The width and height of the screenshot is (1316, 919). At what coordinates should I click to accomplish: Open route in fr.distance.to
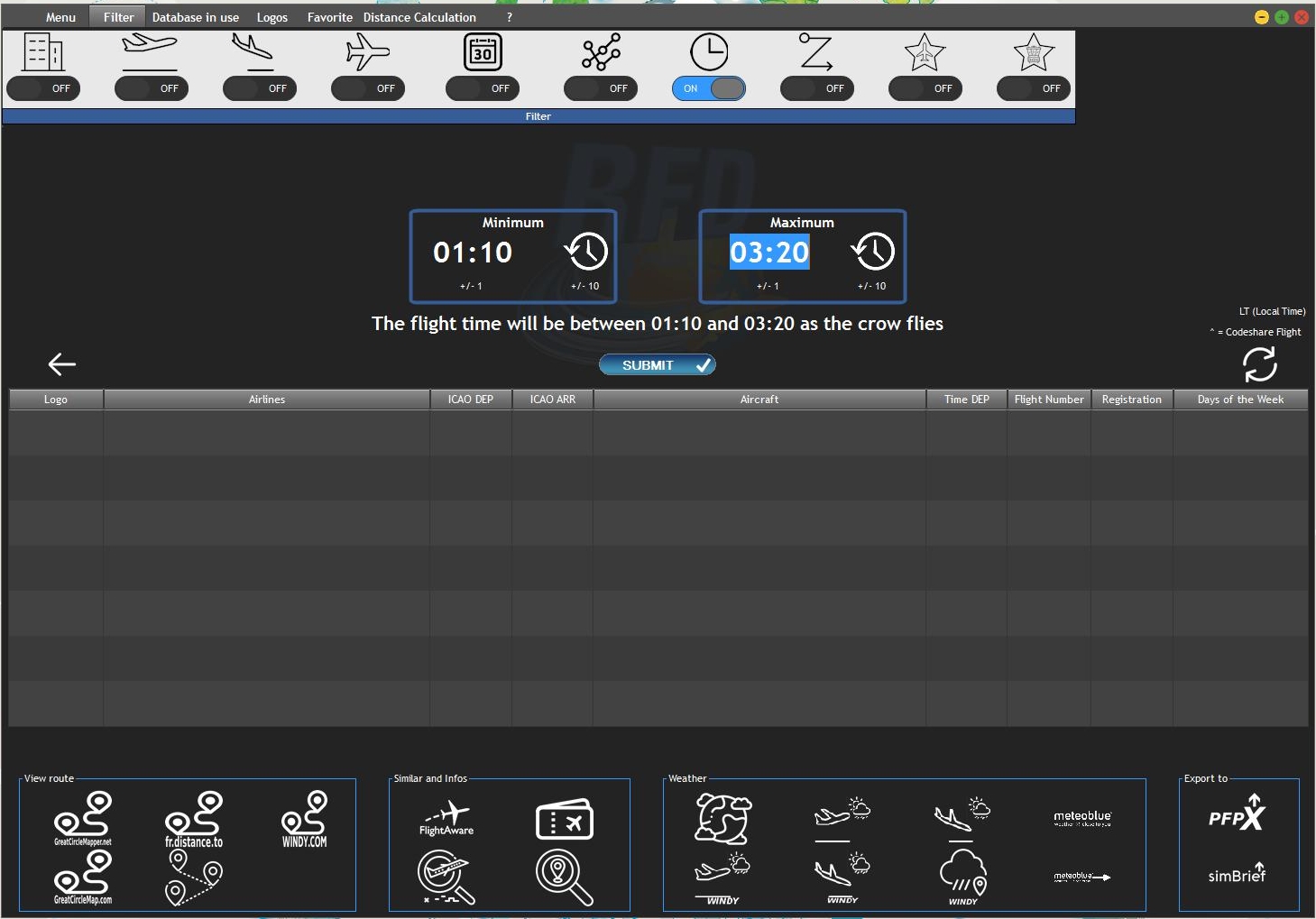(x=194, y=819)
